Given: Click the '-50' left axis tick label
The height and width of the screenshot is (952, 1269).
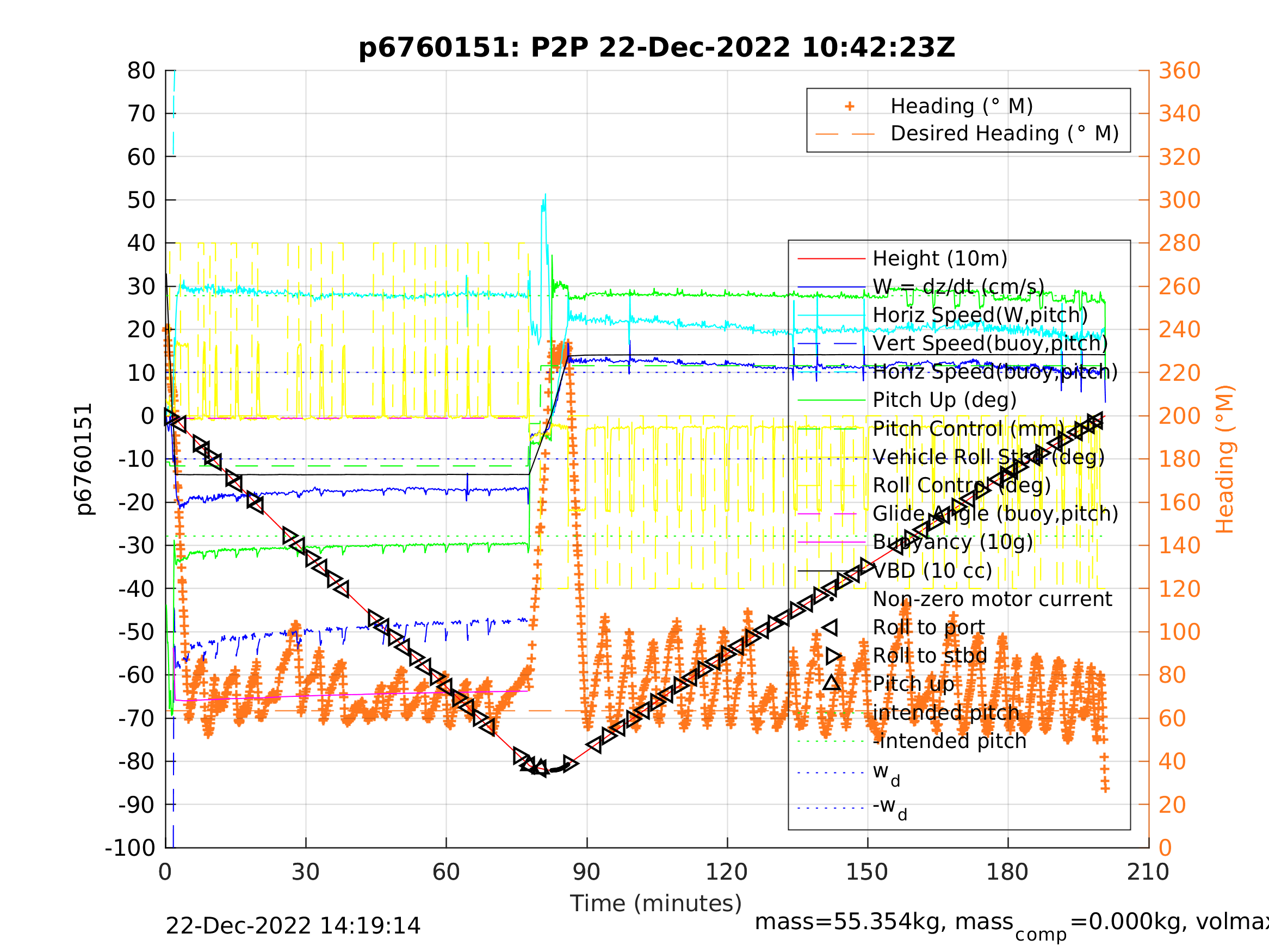Looking at the screenshot, I should click(x=137, y=632).
